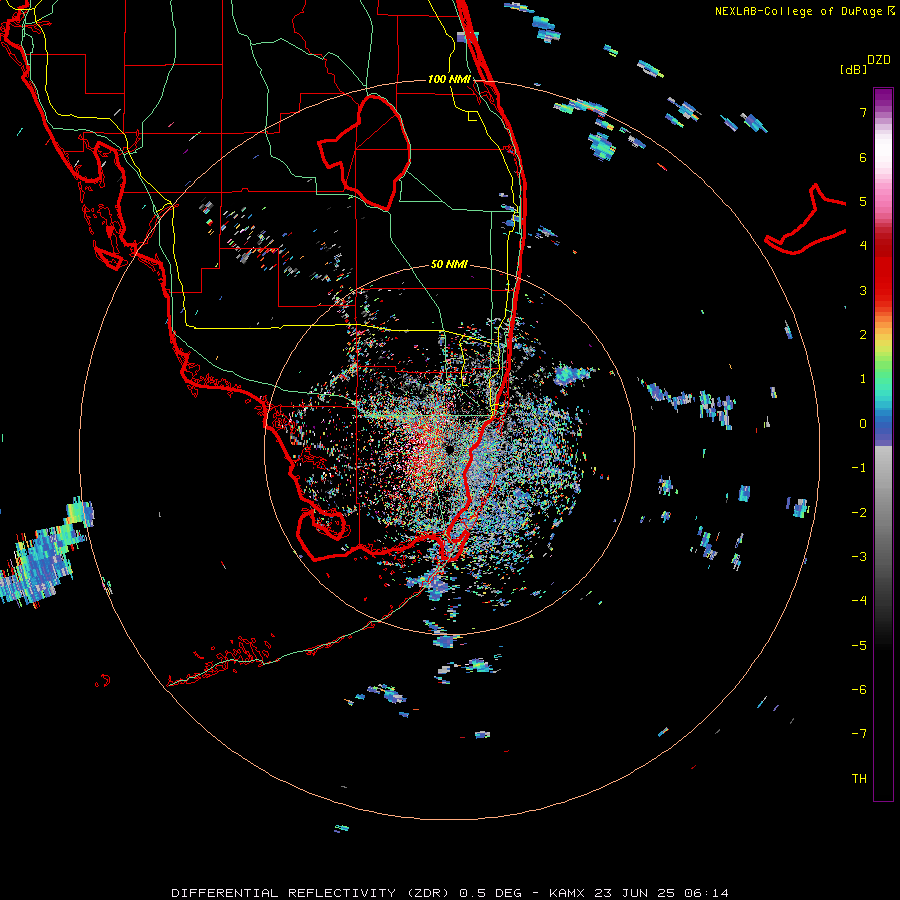Select the 1 tick label on scale
The height and width of the screenshot is (900, 900).
[863, 379]
